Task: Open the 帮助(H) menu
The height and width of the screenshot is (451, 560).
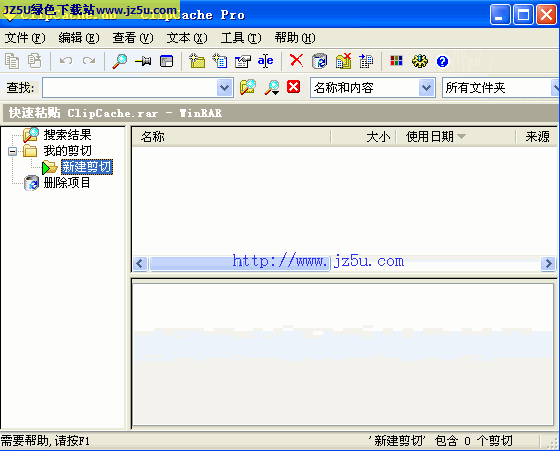Action: point(295,38)
